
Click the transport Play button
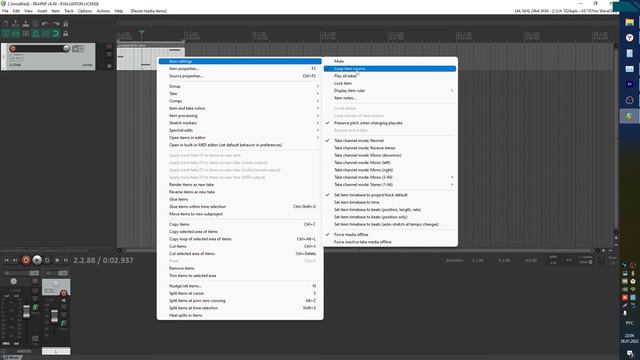[x=37, y=260]
